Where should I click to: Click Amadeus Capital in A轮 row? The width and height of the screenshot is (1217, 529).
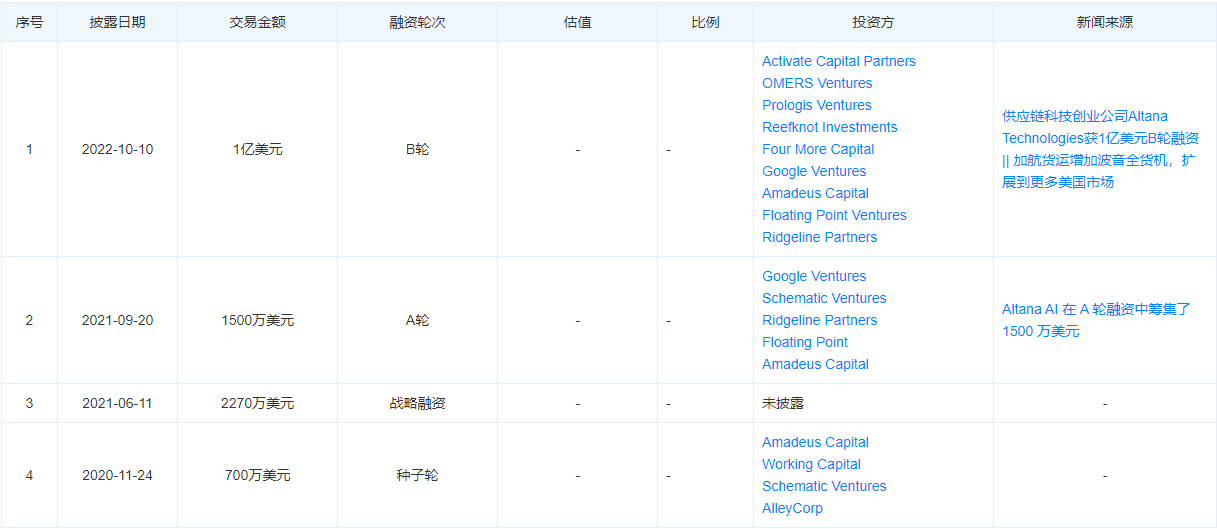(815, 364)
